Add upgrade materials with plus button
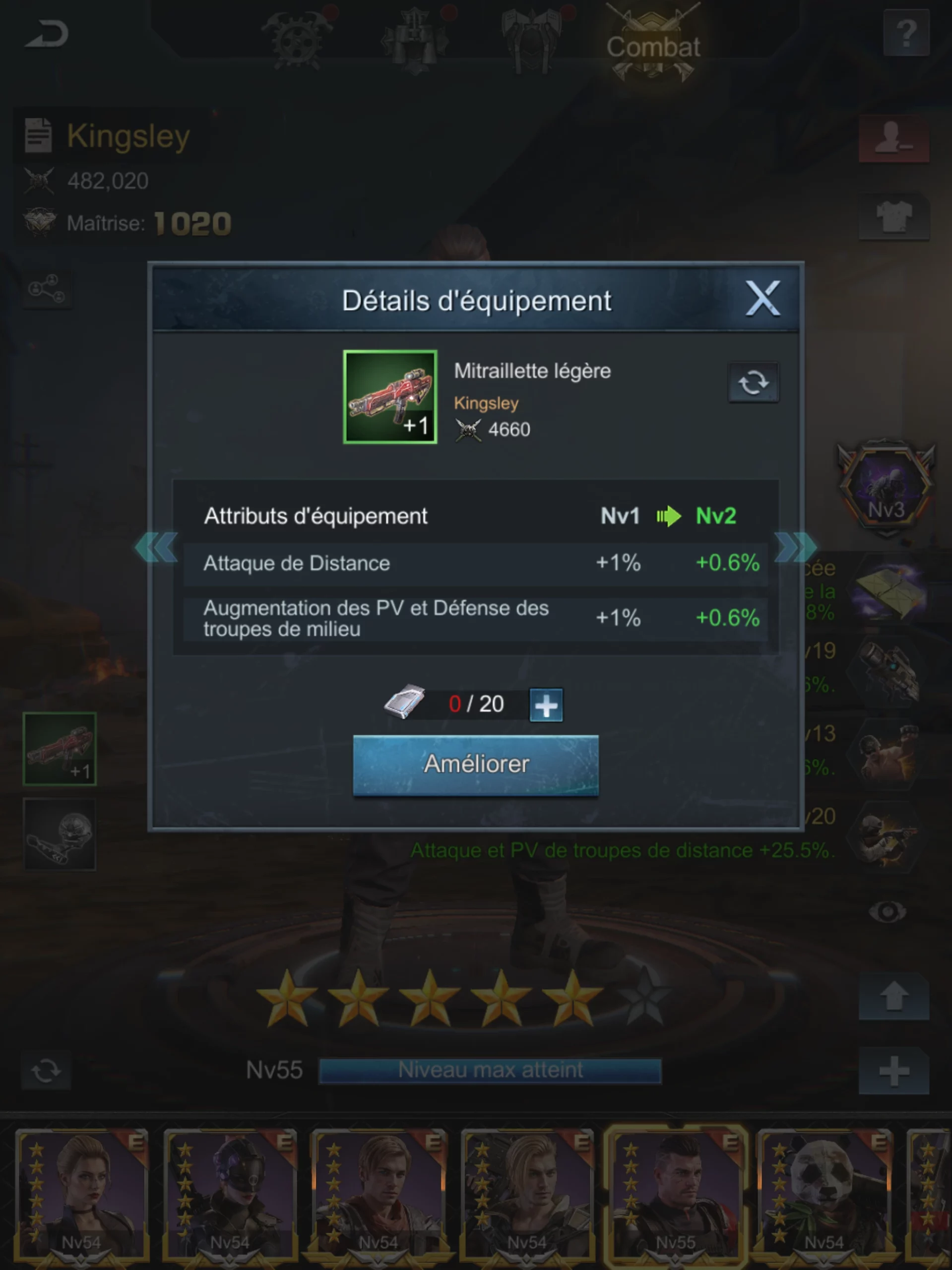 point(546,705)
